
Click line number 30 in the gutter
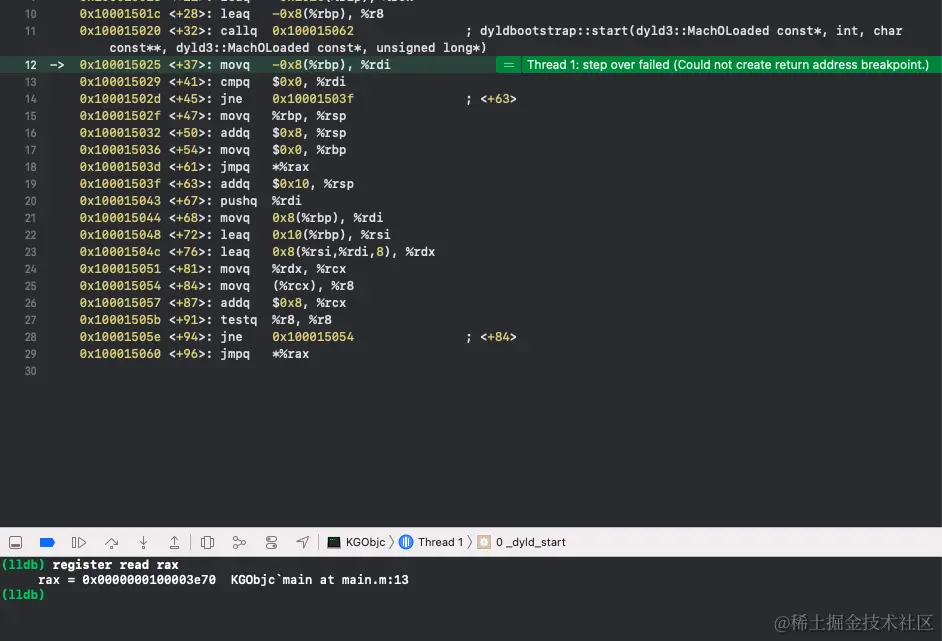31,371
